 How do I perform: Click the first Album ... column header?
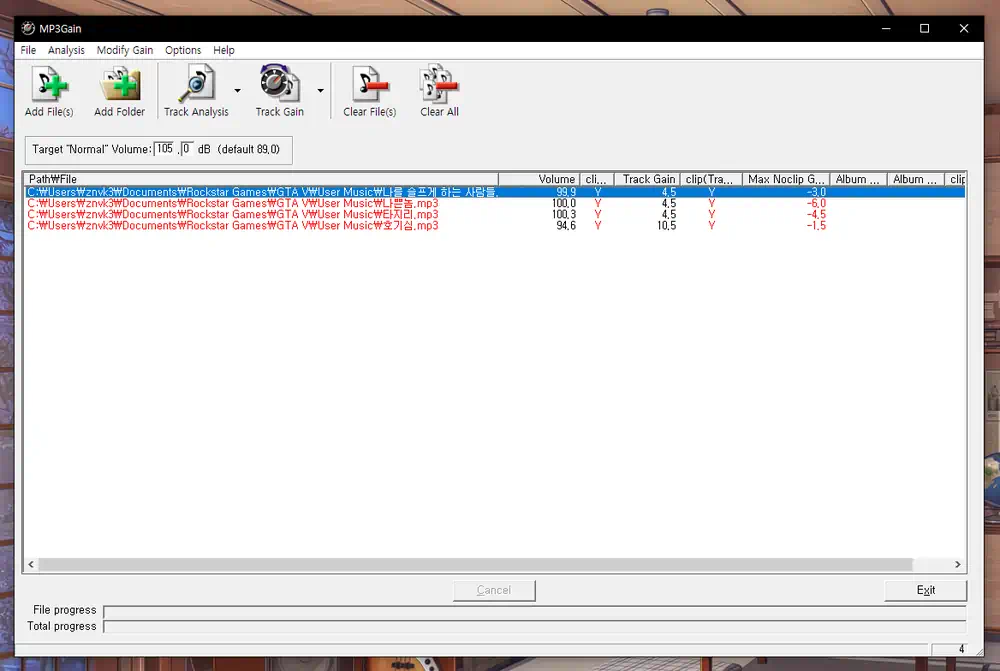pyautogui.click(x=858, y=179)
